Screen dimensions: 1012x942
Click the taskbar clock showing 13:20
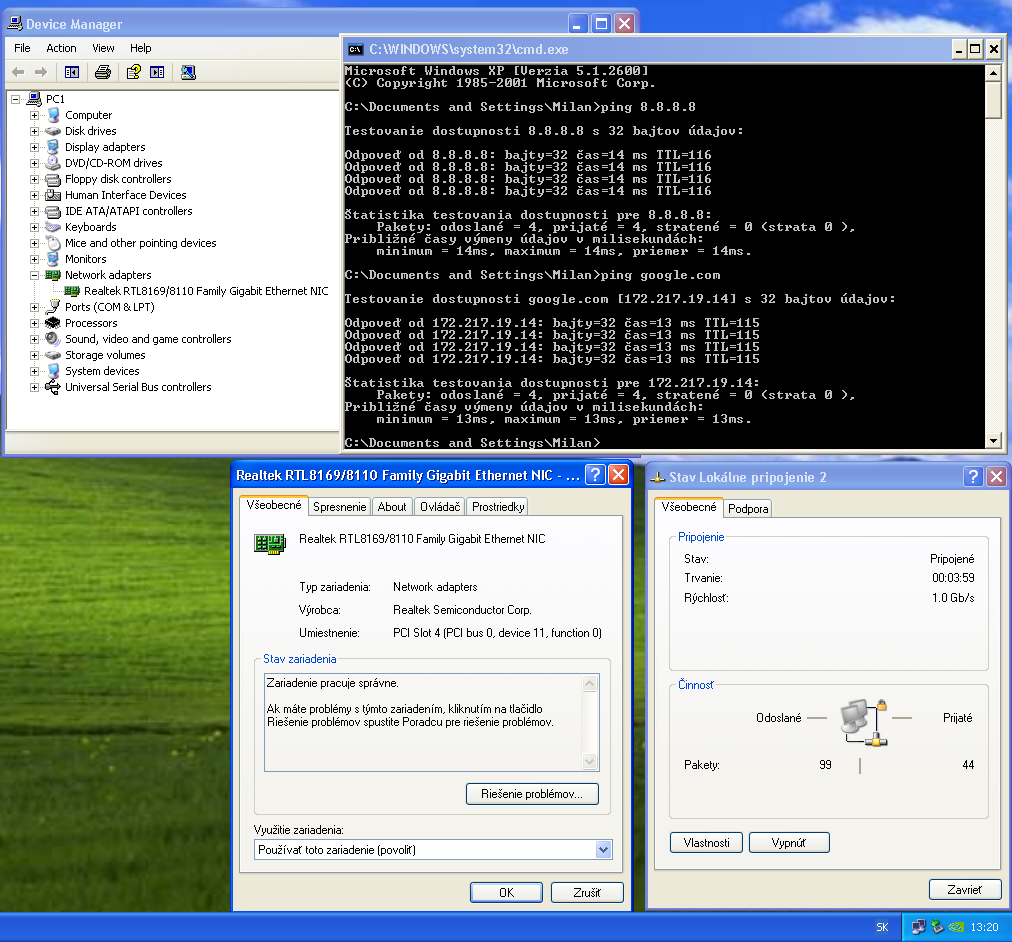click(984, 927)
